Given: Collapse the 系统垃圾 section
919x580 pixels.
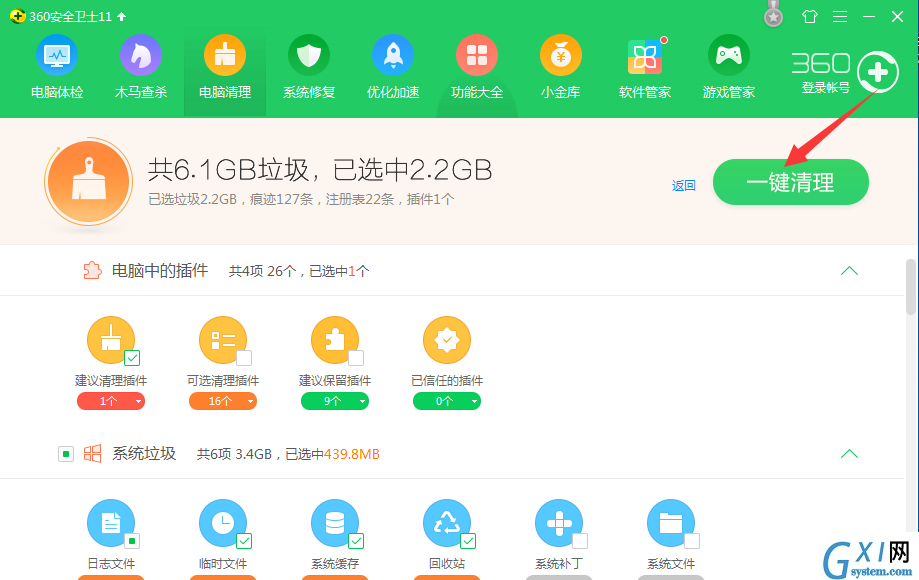Looking at the screenshot, I should (849, 453).
